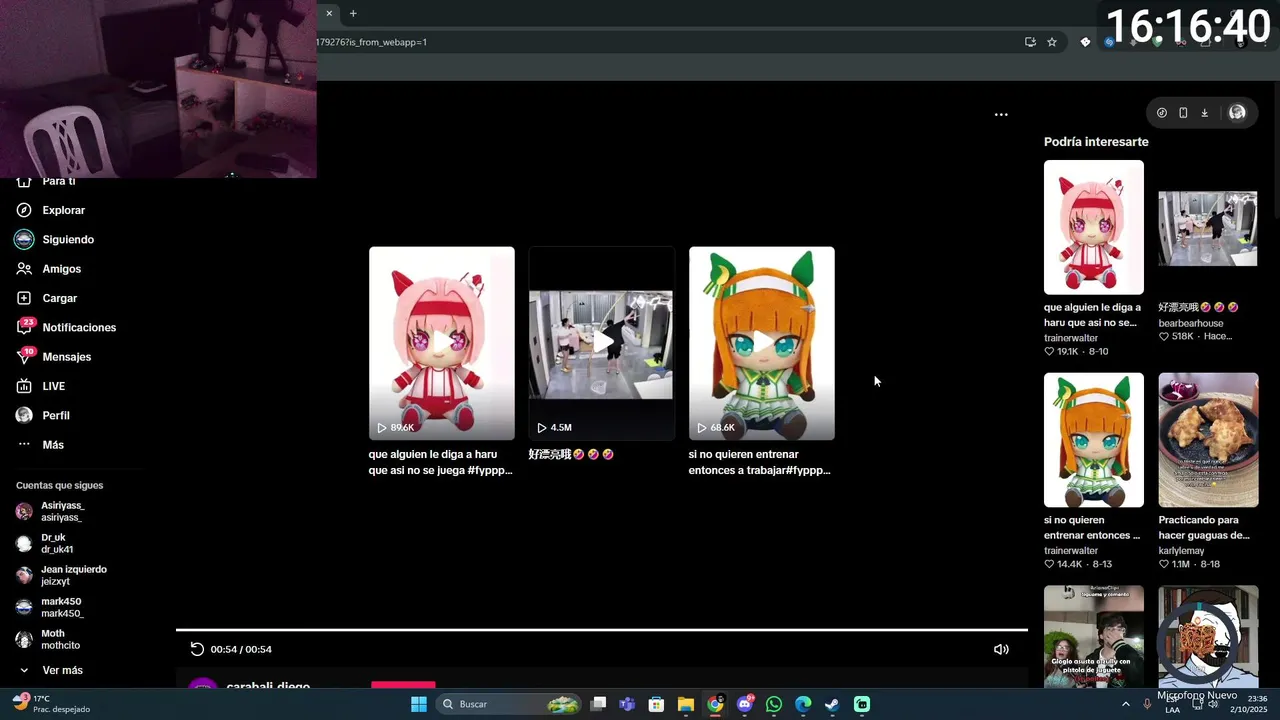
Task: Open WhatsApp from taskbar
Action: tap(774, 704)
